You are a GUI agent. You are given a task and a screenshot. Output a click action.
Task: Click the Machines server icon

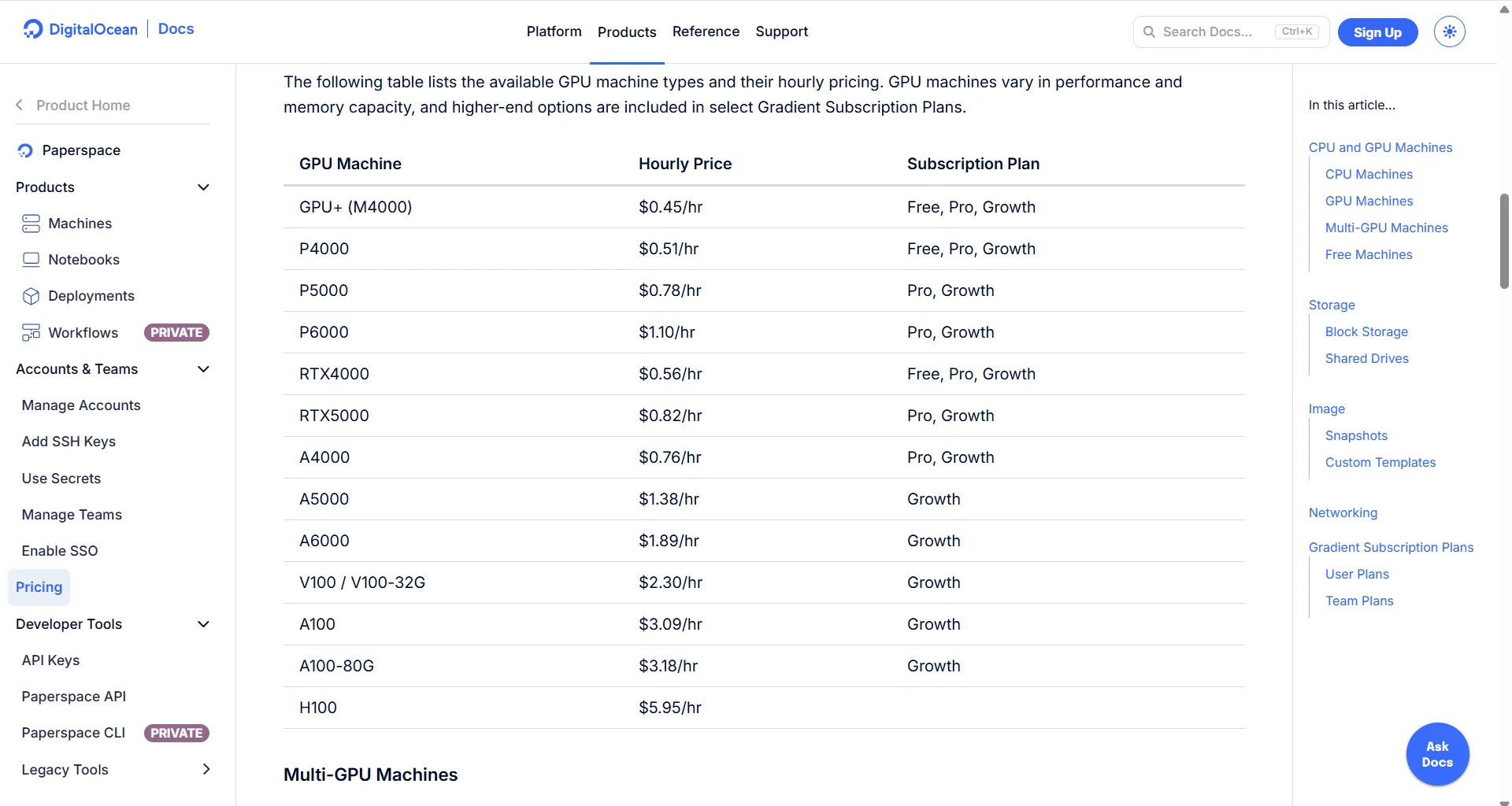pos(31,224)
